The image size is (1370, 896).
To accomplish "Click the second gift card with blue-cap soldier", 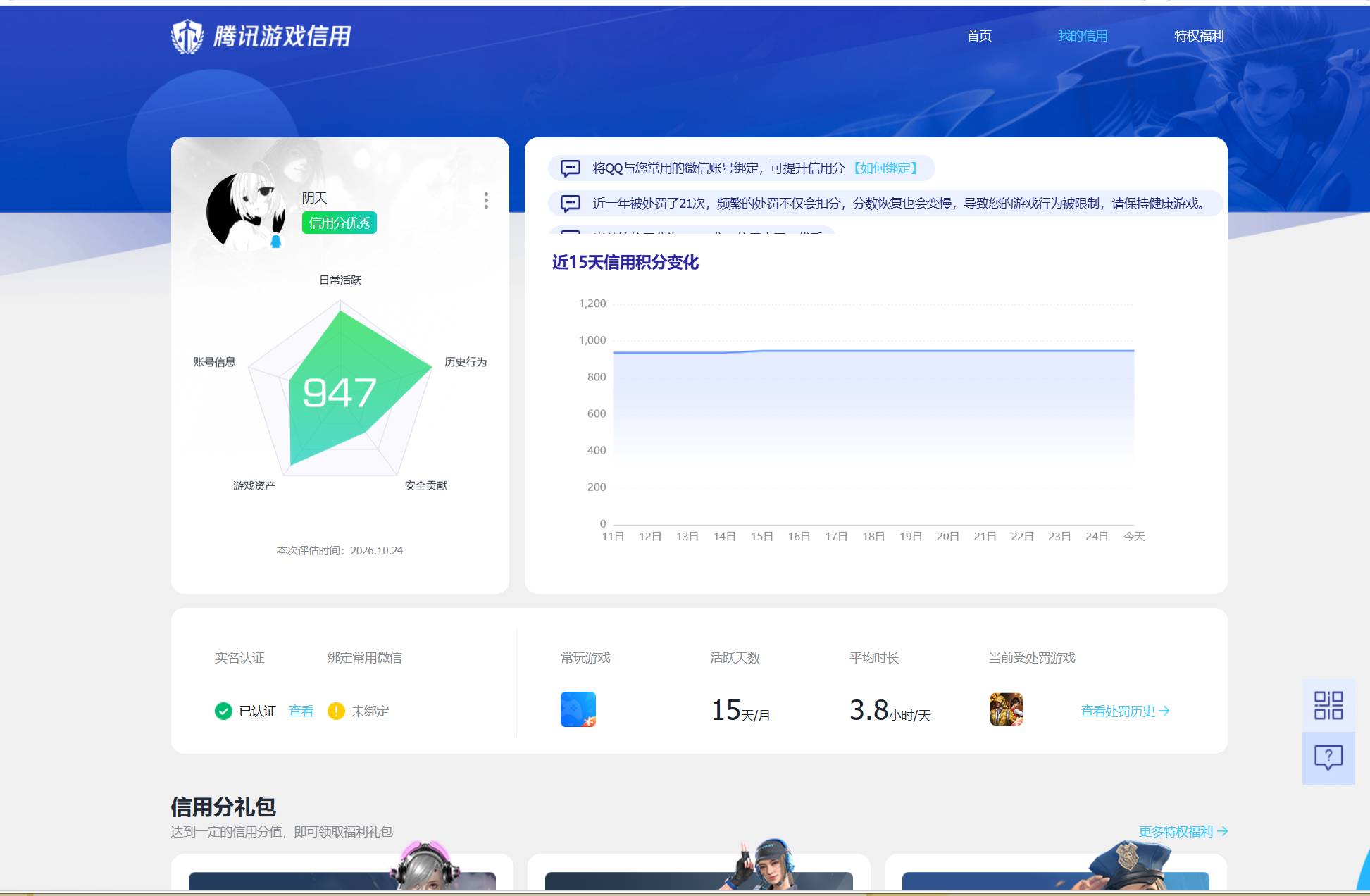I will point(699,872).
